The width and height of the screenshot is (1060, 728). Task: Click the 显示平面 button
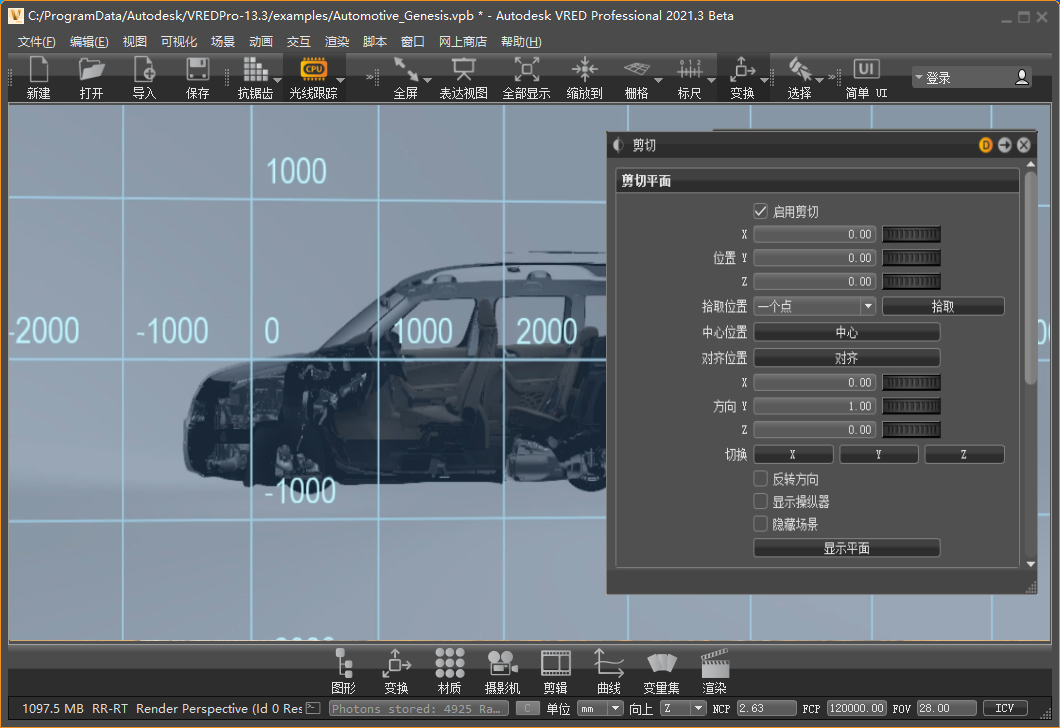click(x=846, y=548)
